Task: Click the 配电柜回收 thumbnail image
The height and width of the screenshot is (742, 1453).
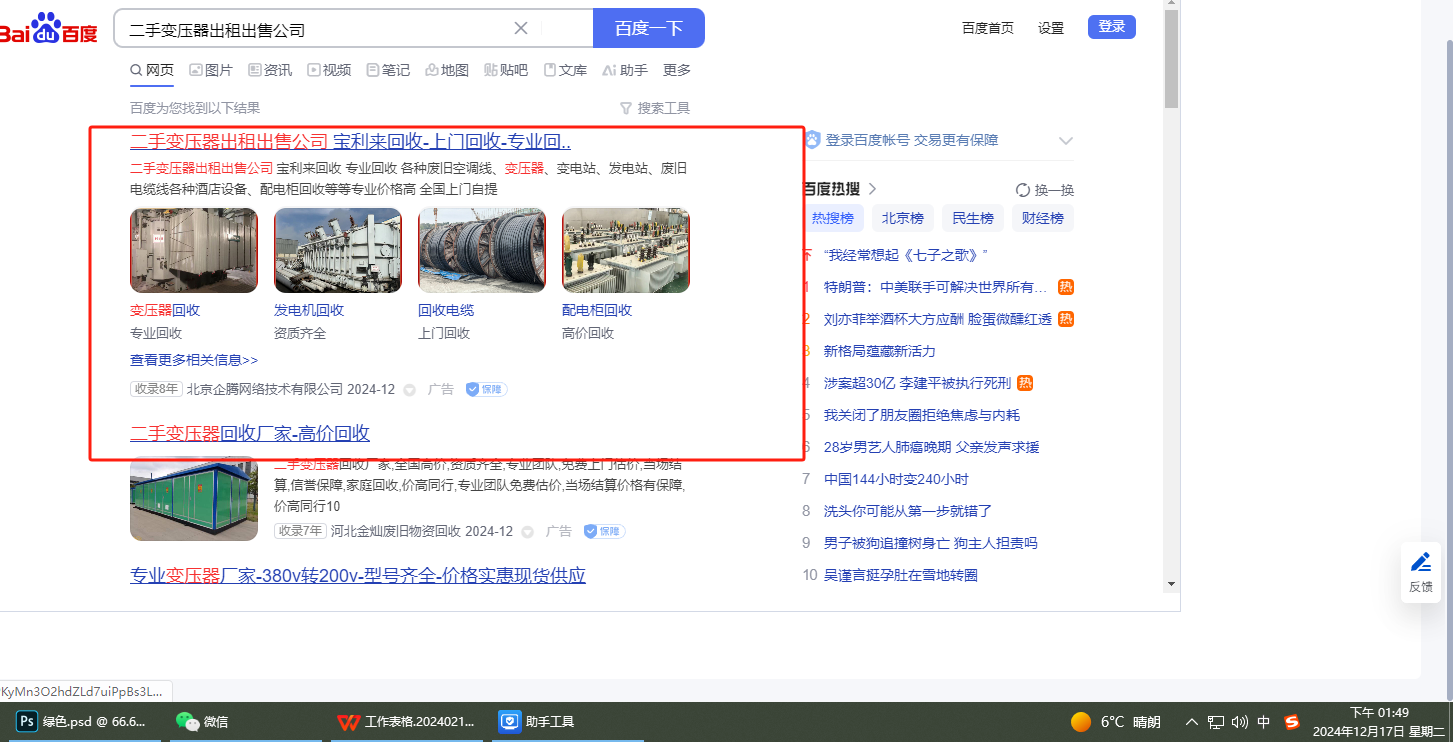Action: point(626,250)
